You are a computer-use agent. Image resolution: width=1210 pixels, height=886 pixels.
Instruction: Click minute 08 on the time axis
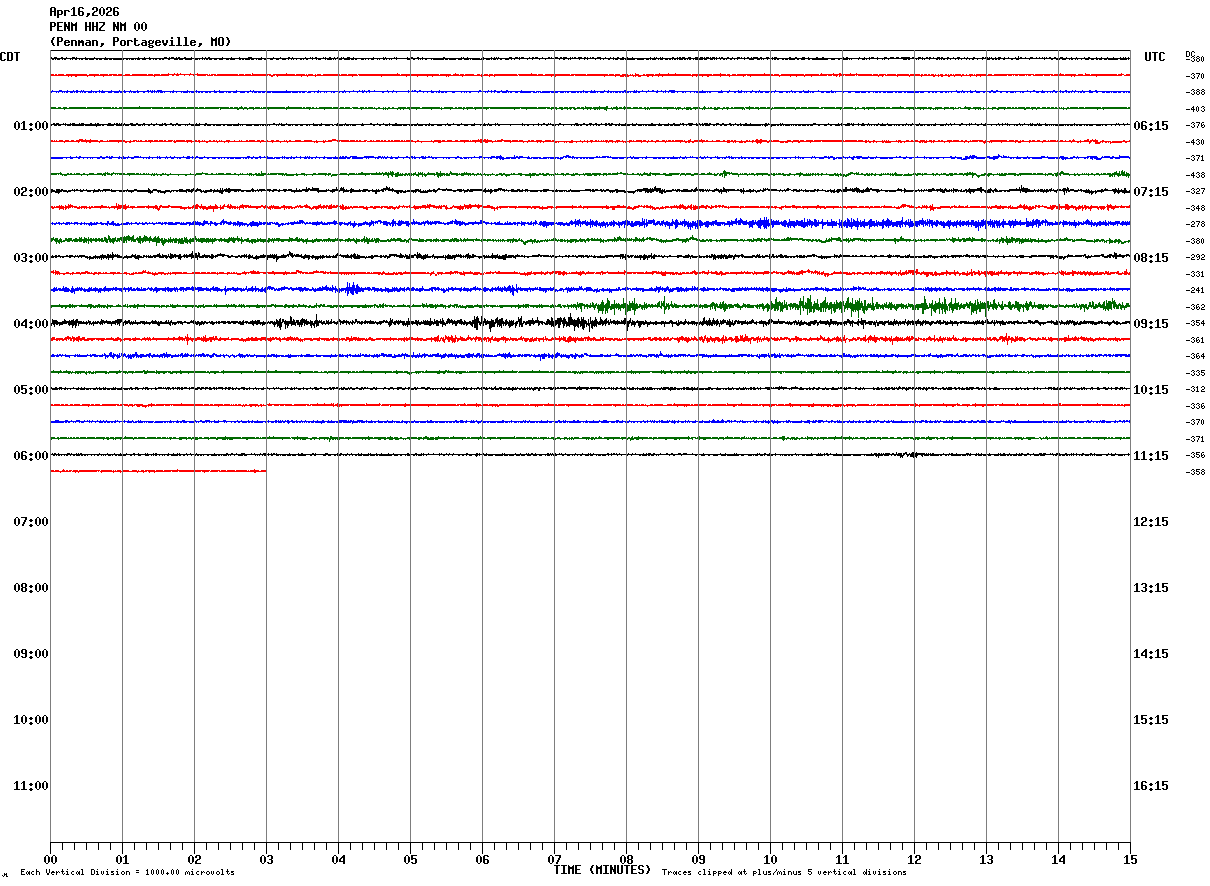pos(626,860)
